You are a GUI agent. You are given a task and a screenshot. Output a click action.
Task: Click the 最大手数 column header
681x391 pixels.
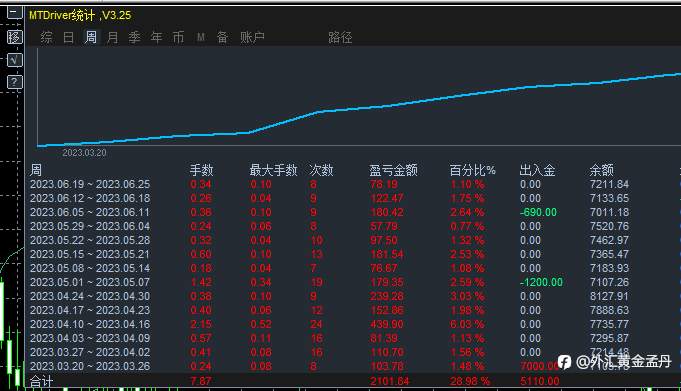click(x=273, y=170)
